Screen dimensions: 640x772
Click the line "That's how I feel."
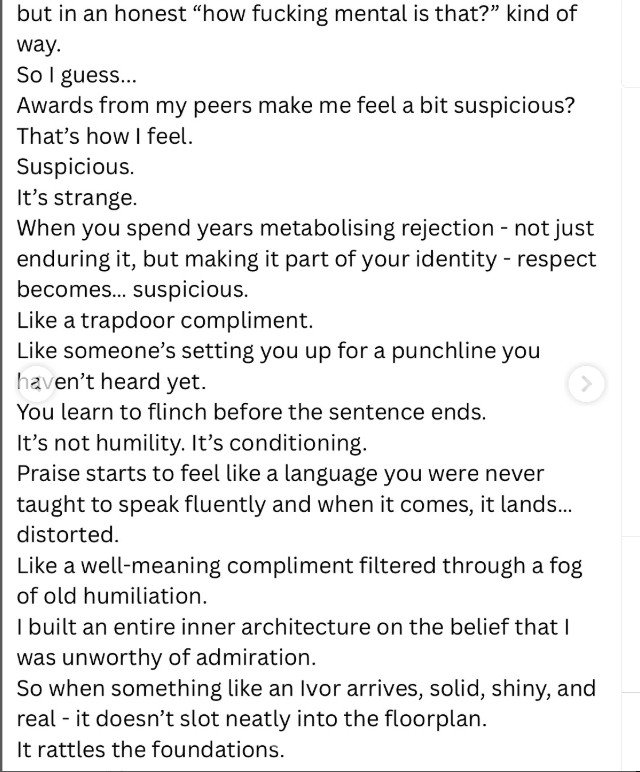point(104,136)
